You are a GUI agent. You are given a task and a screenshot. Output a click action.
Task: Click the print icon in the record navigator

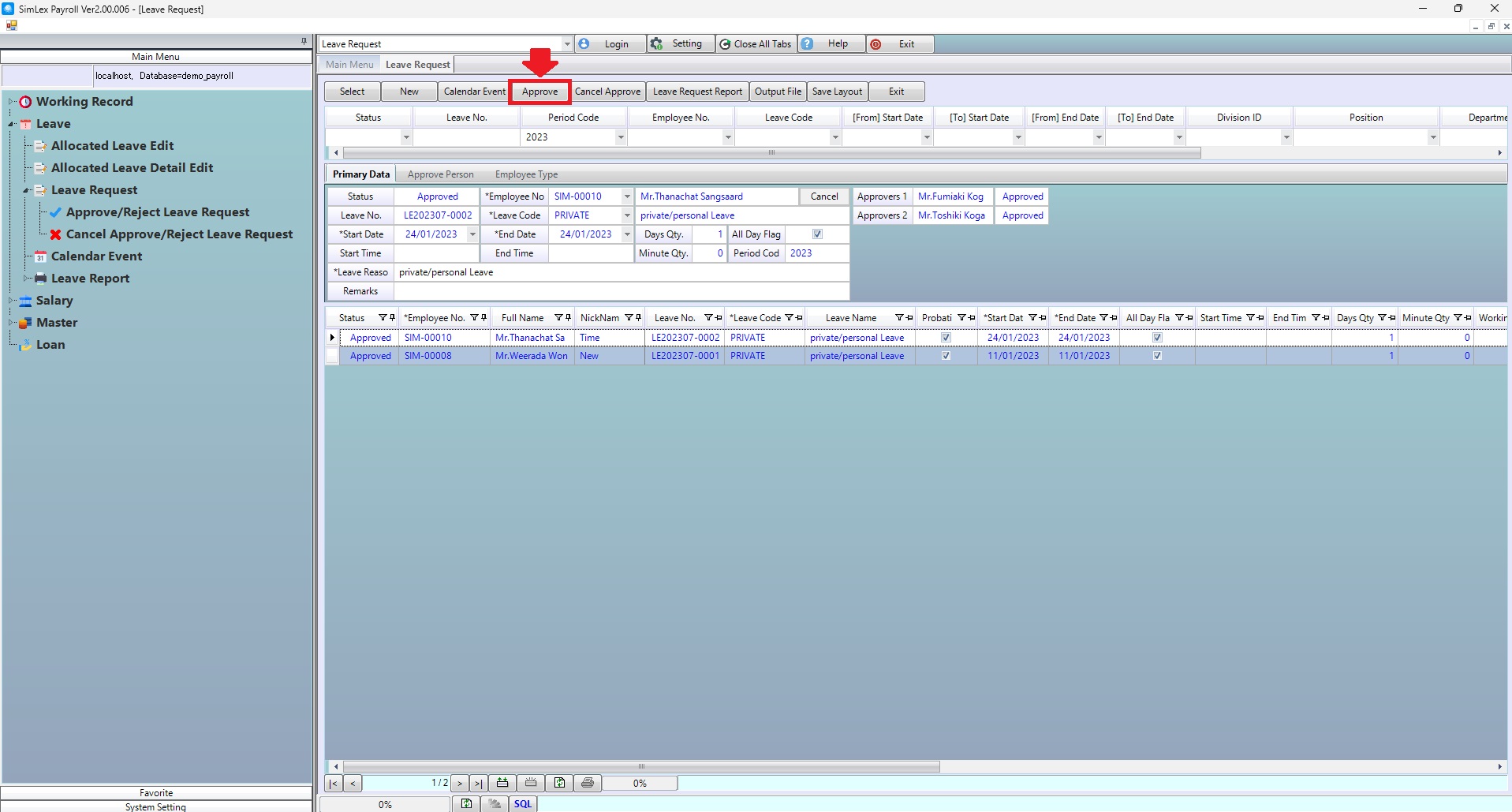coord(587,783)
